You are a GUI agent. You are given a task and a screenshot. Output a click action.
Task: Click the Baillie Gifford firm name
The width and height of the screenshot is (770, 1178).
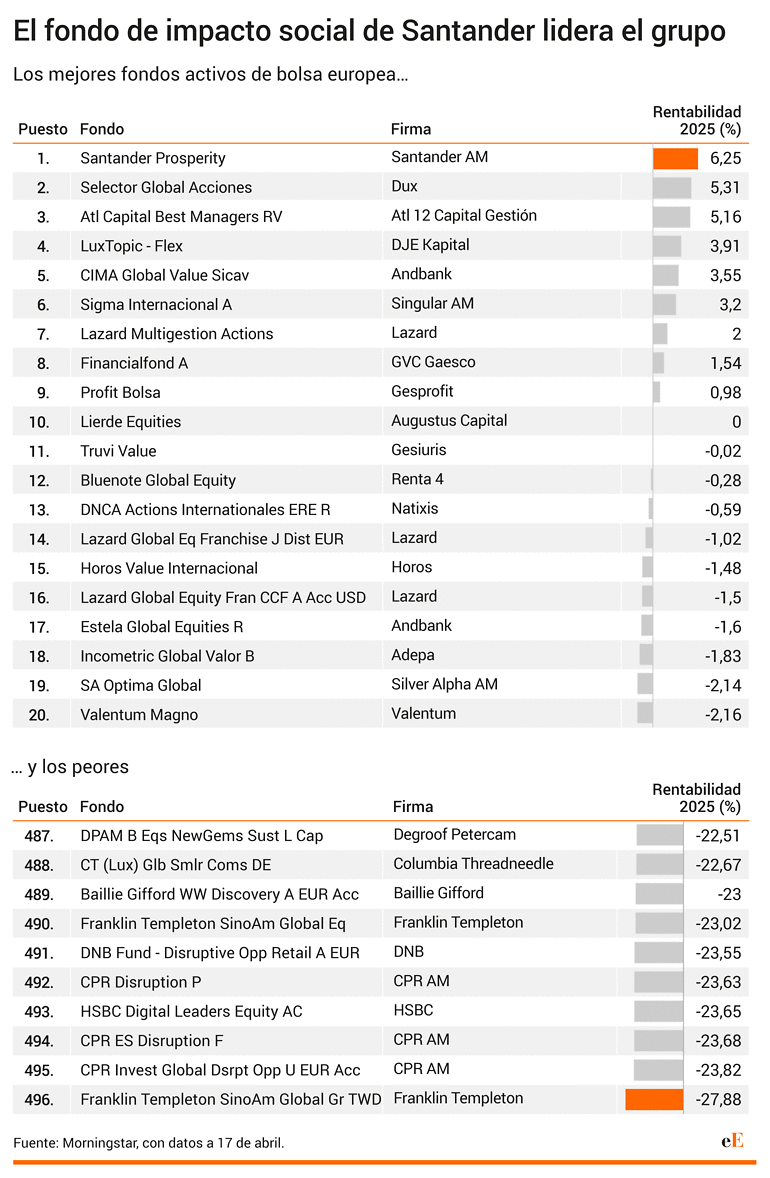coord(439,893)
